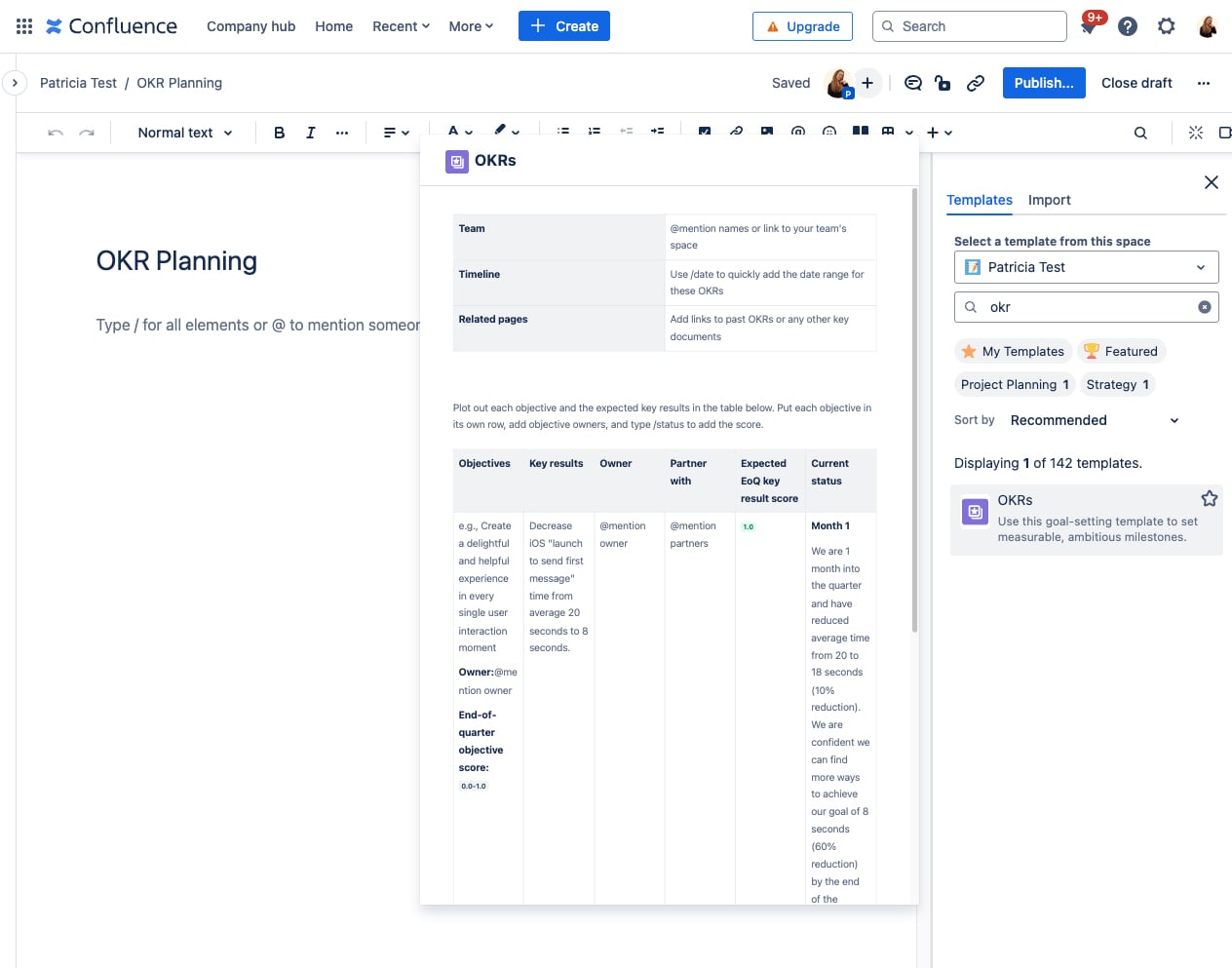This screenshot has height=968, width=1232.
Task: Click the redo icon in the editor toolbar
Action: click(x=87, y=133)
